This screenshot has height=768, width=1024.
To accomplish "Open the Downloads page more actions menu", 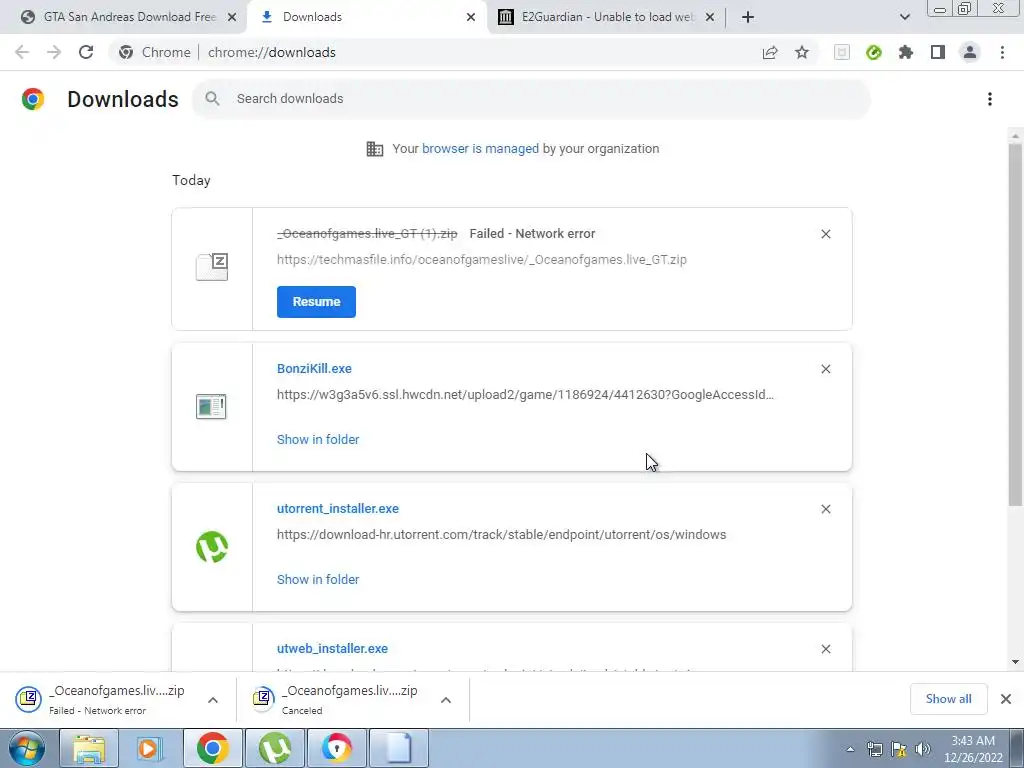I will coord(990,99).
